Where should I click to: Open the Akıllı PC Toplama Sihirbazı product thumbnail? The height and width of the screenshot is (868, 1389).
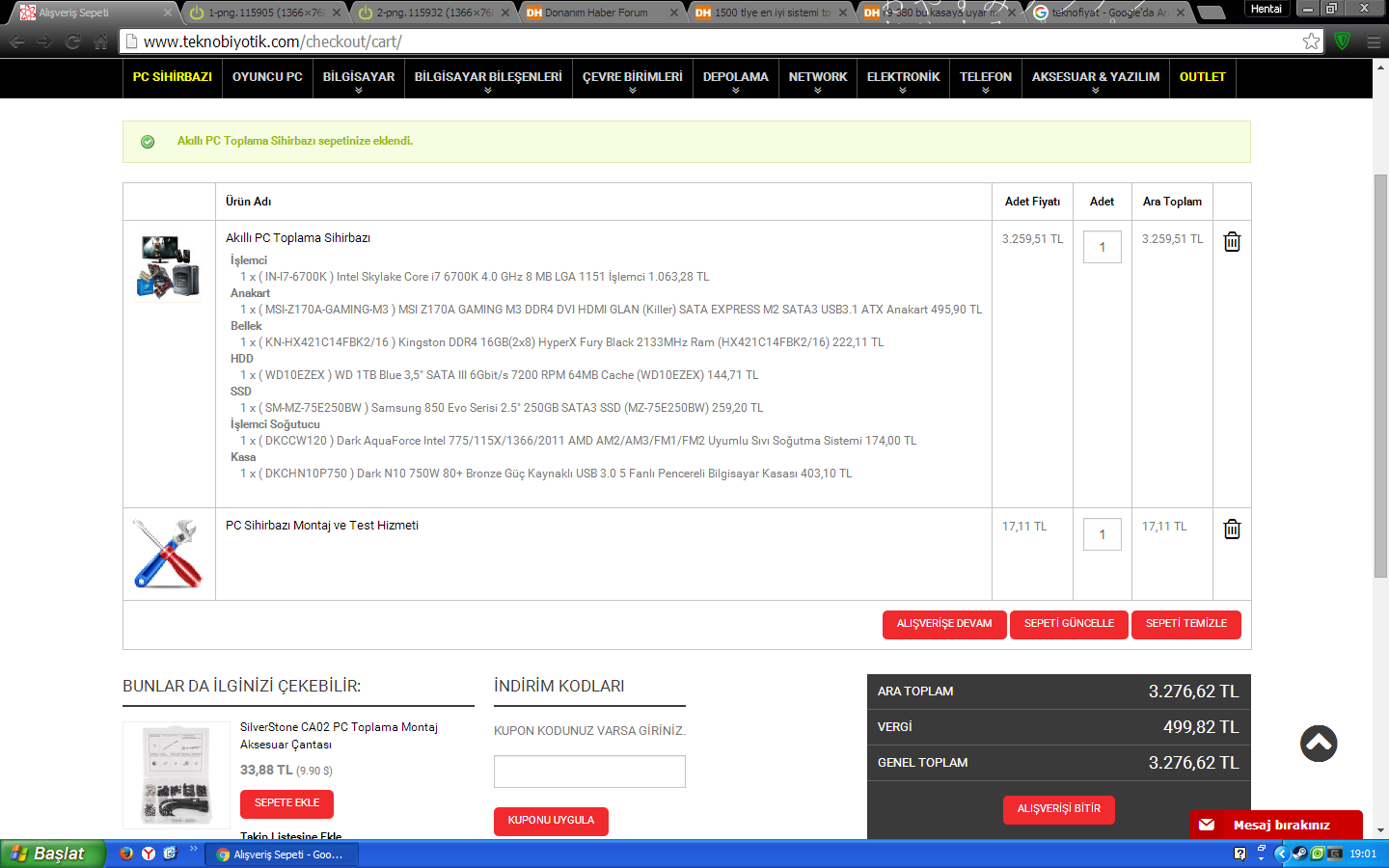pos(169,266)
